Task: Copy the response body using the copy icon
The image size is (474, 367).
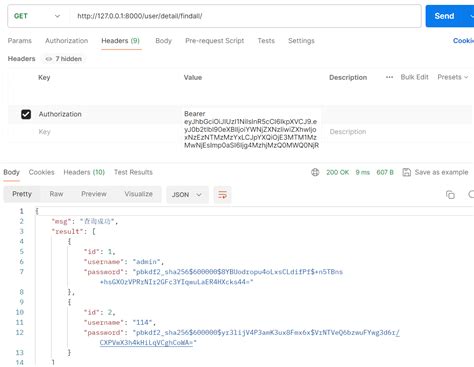Action: pyautogui.click(x=450, y=195)
